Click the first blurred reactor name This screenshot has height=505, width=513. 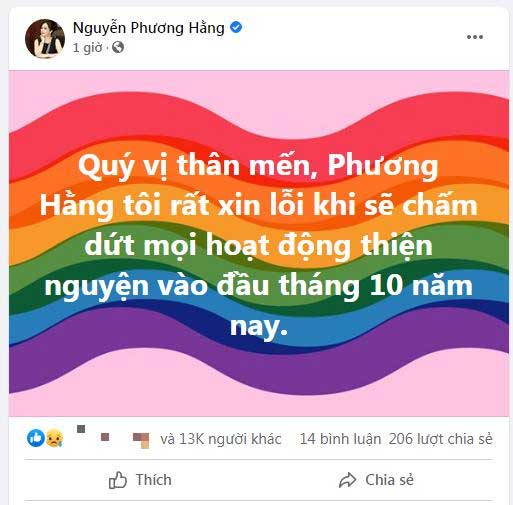click(81, 429)
